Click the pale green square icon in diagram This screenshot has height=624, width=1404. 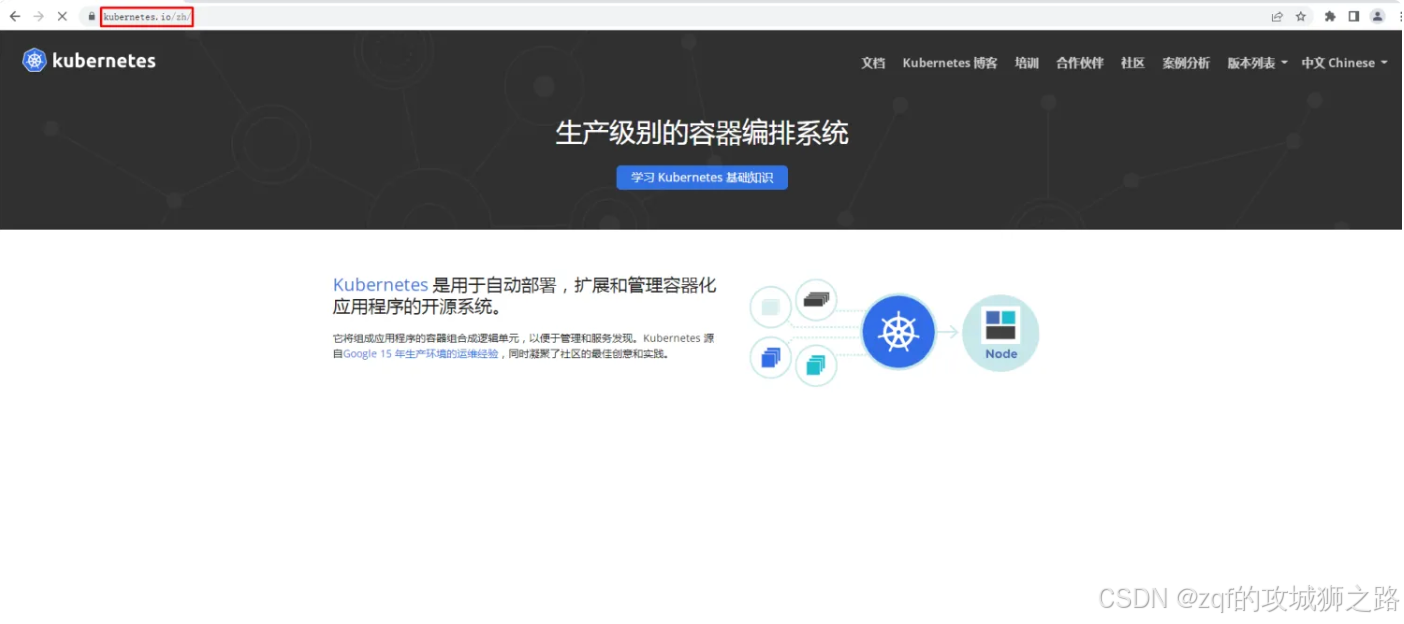[770, 307]
